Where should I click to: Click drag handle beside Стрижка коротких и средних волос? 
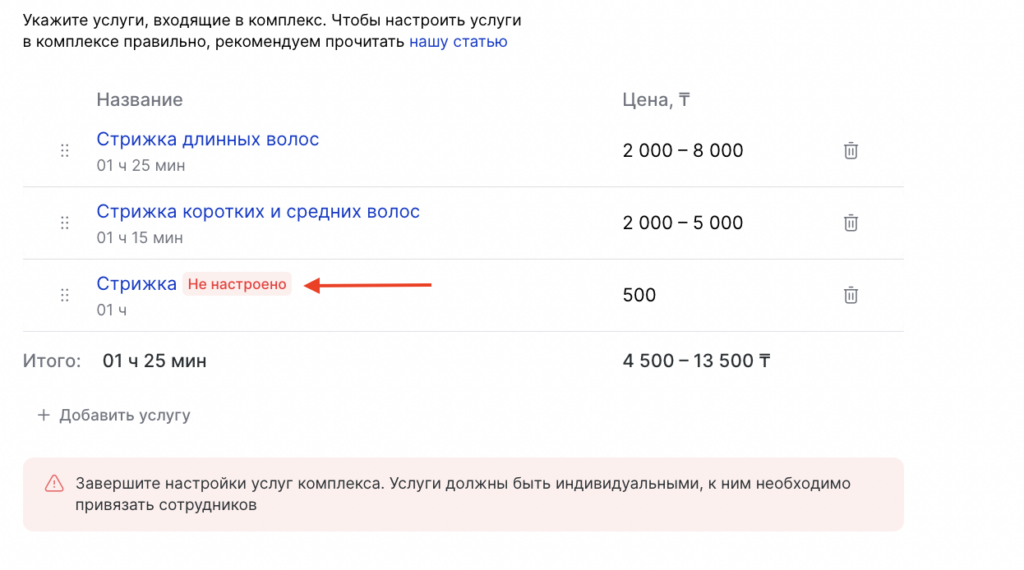coord(65,223)
